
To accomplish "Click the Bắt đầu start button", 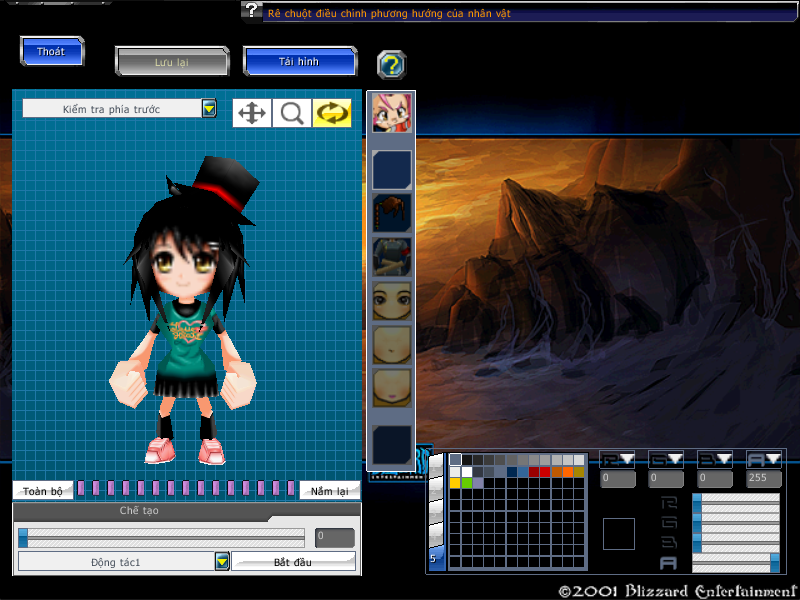I will coord(293,562).
